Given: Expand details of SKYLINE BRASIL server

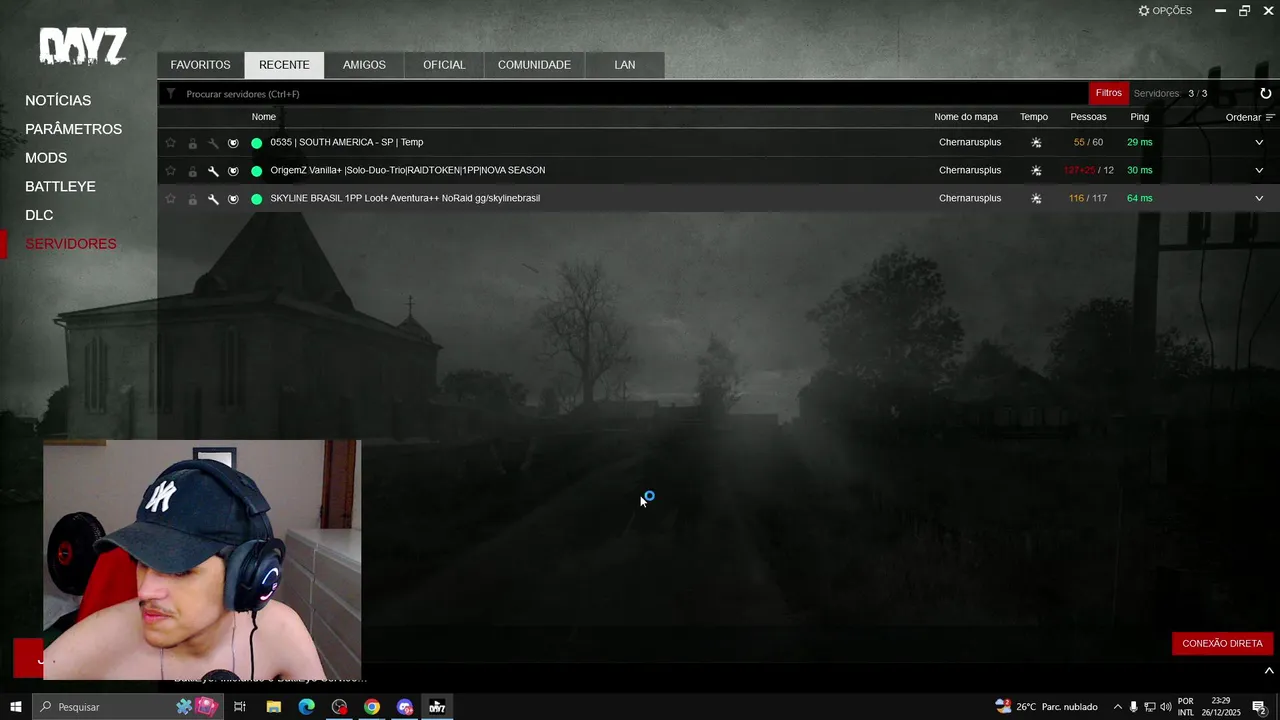Looking at the screenshot, I should pos(1259,199).
